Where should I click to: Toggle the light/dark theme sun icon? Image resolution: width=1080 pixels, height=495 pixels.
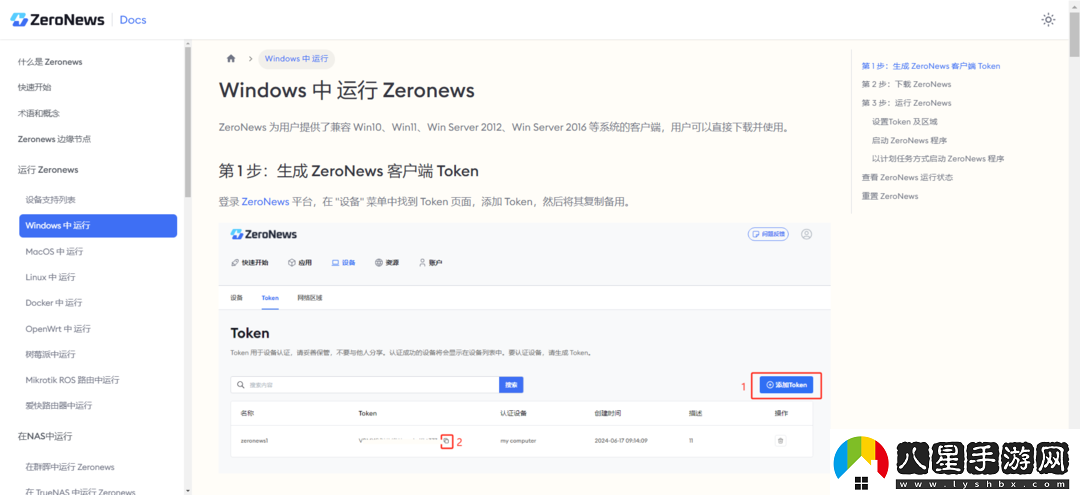coord(1048,20)
